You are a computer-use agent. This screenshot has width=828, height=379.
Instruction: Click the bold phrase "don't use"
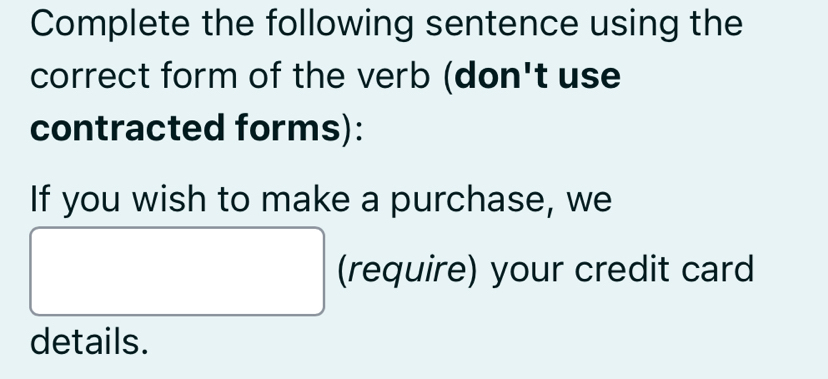(x=538, y=76)
